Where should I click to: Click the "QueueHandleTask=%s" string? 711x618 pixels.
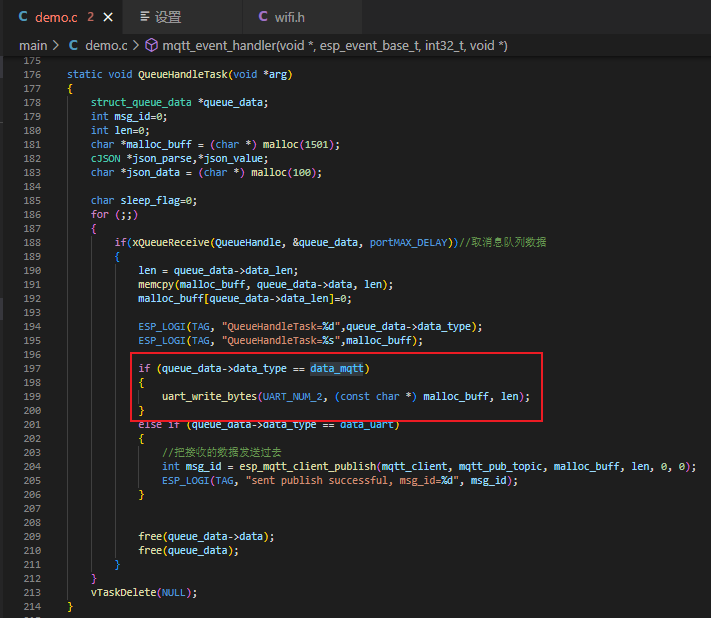[281, 341]
